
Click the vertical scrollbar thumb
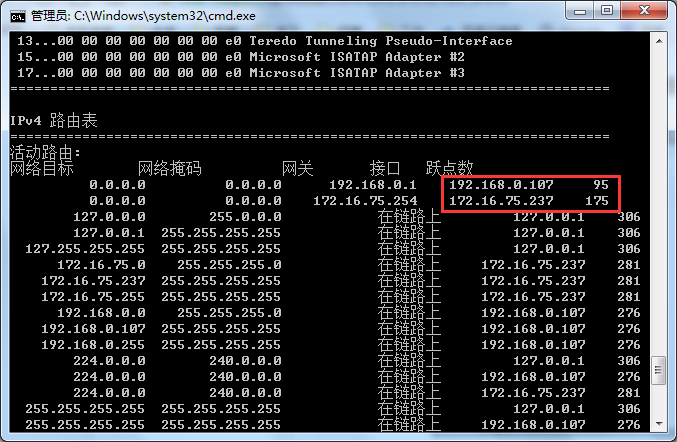tap(659, 370)
